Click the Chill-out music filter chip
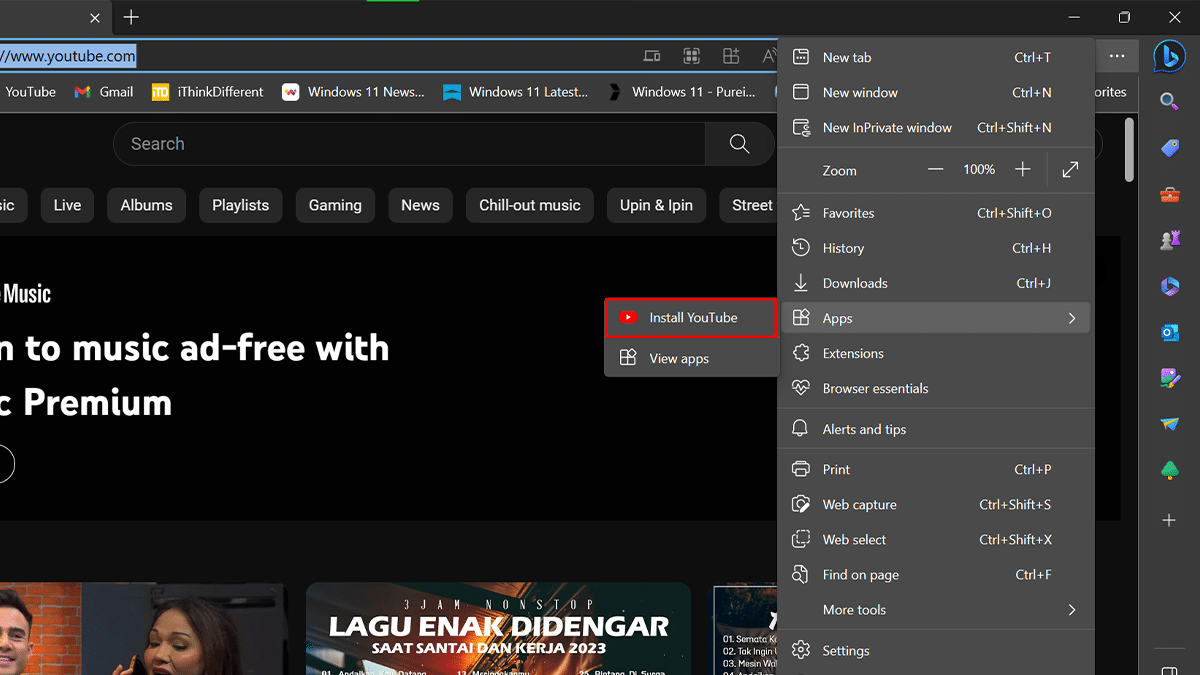The height and width of the screenshot is (675, 1200). 529,205
